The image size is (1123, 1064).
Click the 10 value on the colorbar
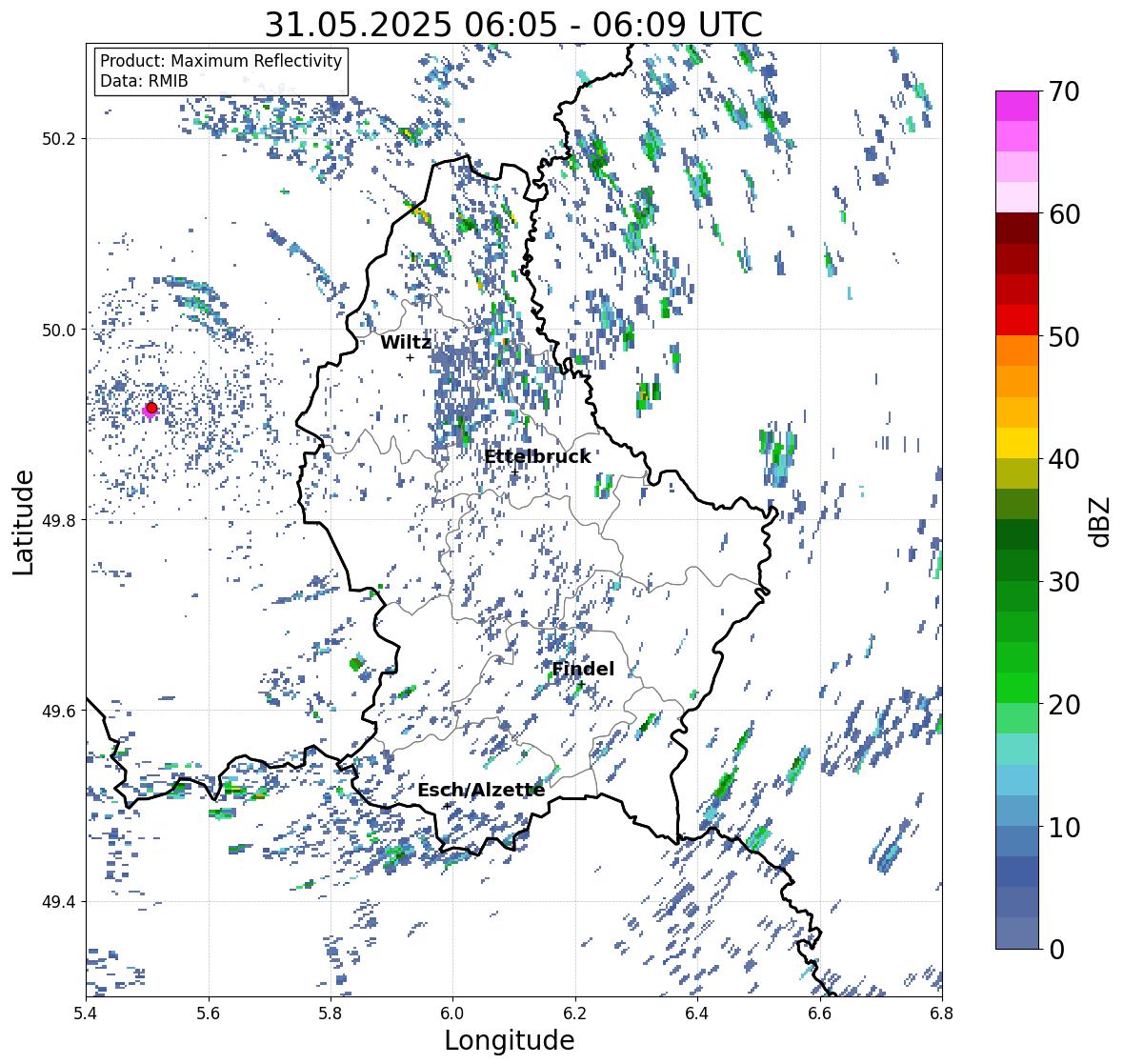click(1064, 827)
